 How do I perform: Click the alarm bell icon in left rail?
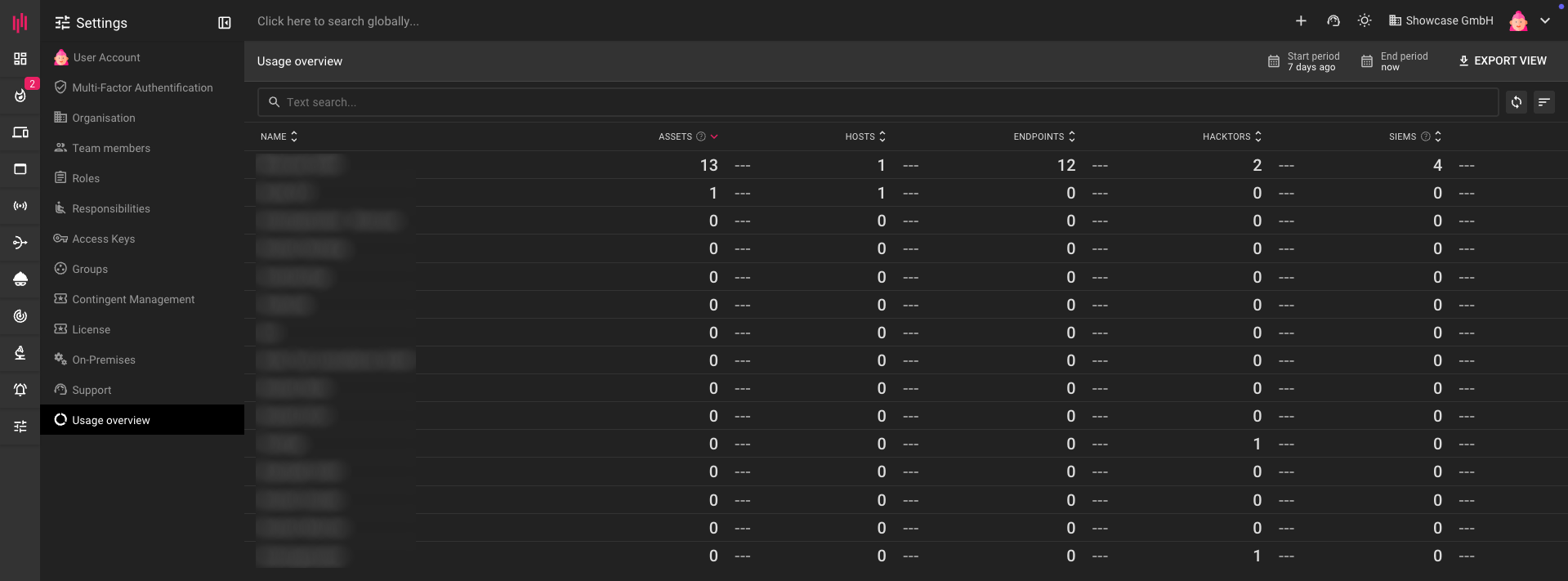click(20, 390)
